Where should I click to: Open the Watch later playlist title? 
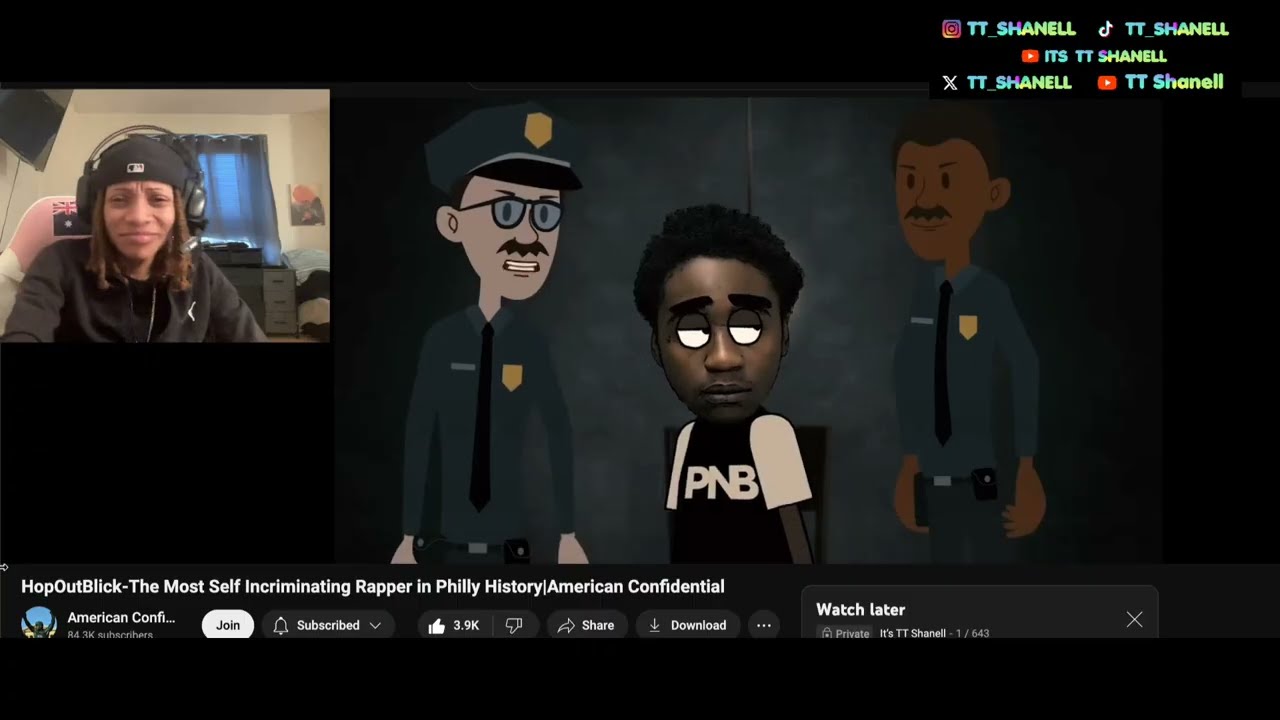pos(860,610)
